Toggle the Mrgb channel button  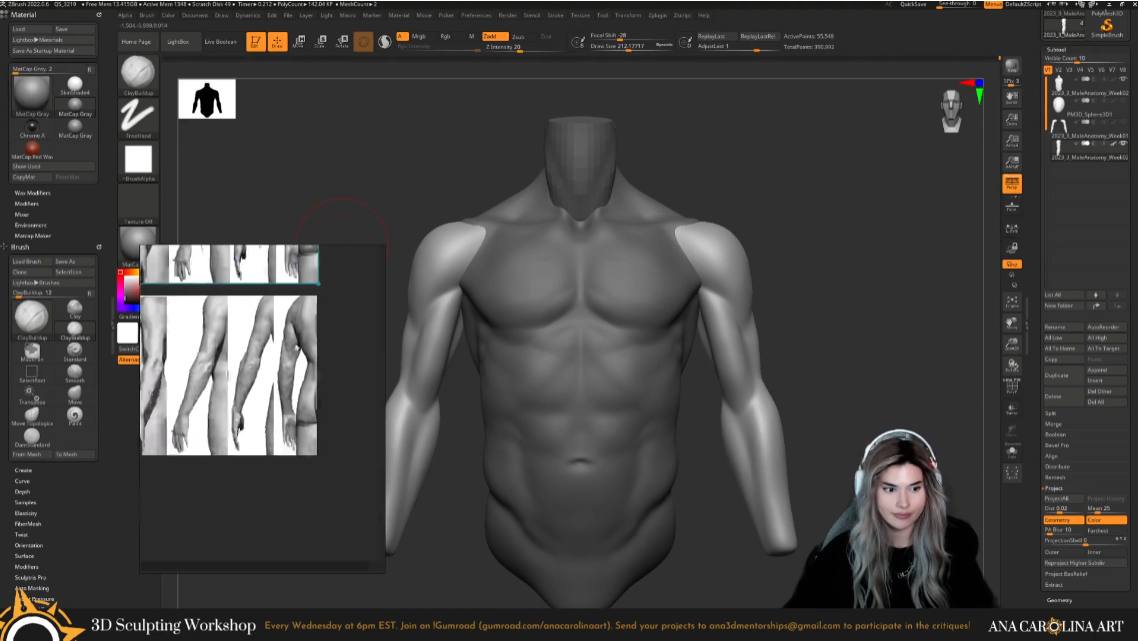pyautogui.click(x=419, y=36)
